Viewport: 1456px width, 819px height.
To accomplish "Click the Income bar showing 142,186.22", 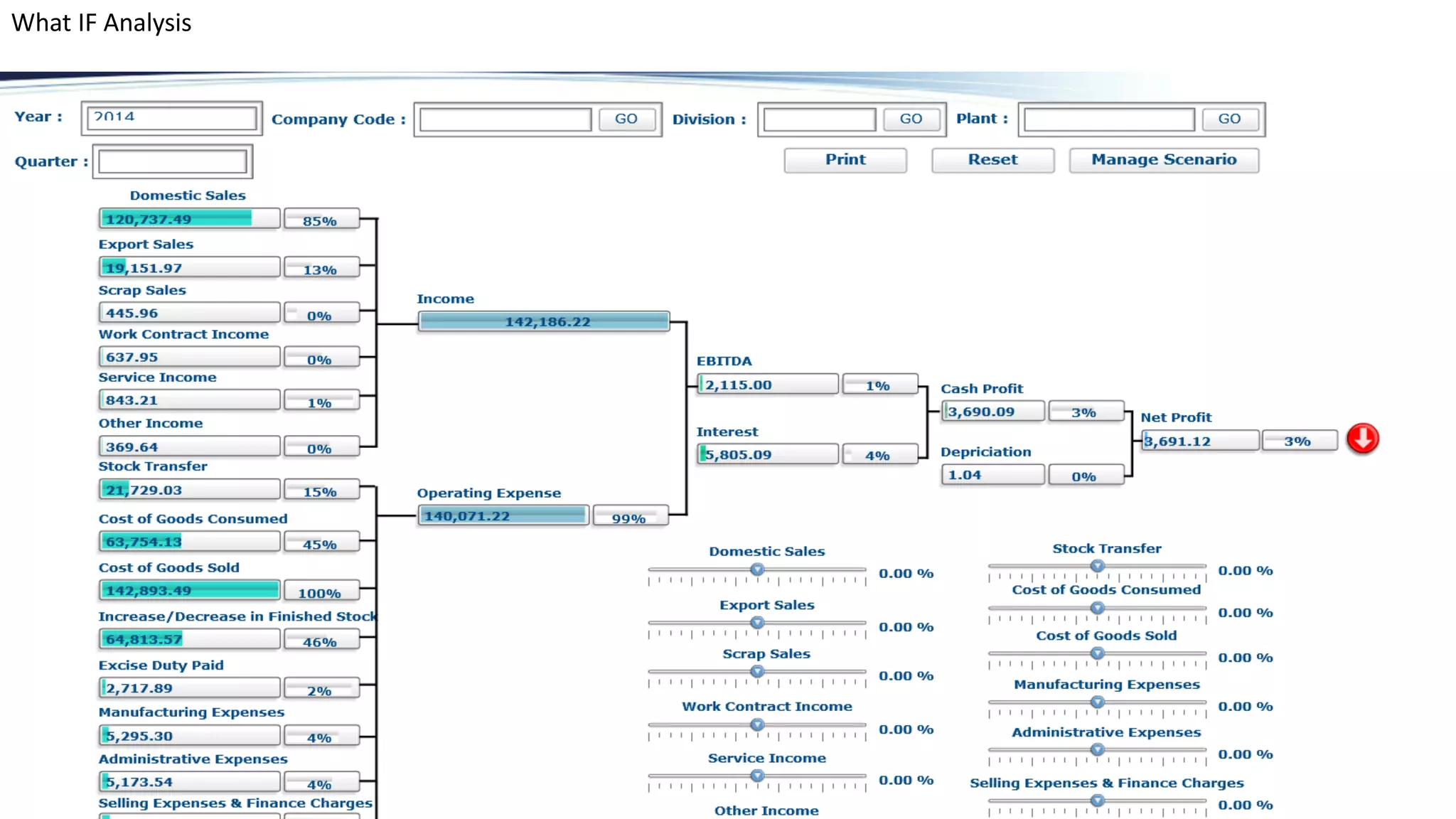I will [x=544, y=321].
